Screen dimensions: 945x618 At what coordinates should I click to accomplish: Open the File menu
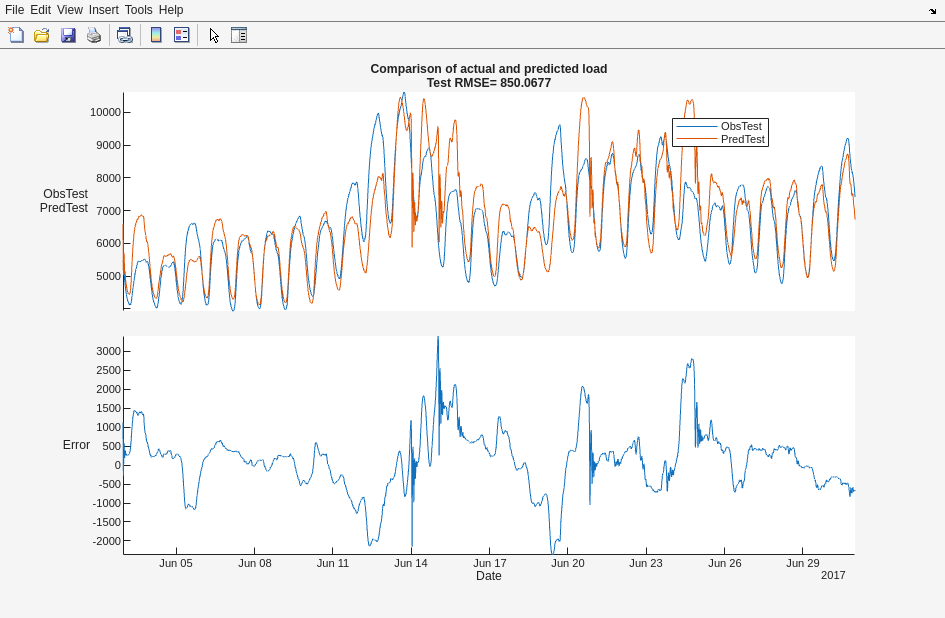tap(15, 10)
